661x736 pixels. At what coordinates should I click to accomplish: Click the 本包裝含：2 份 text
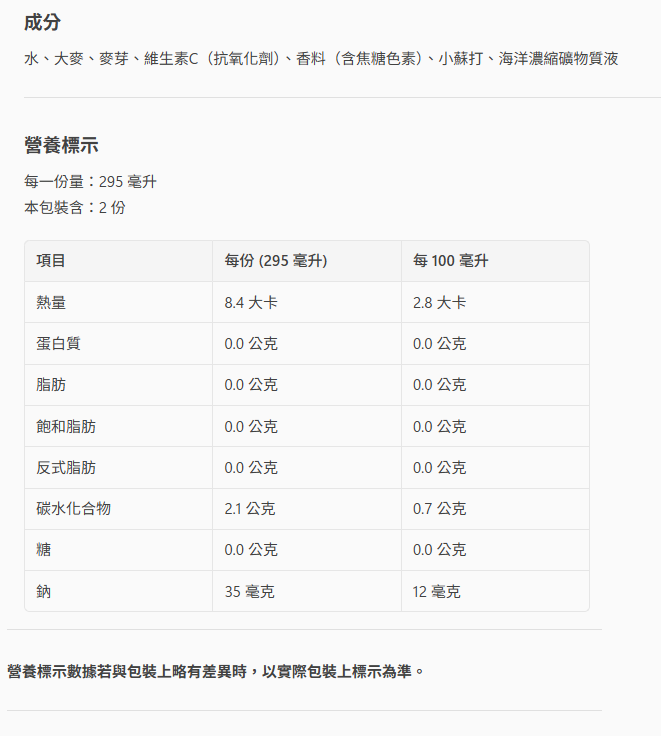pos(75,208)
